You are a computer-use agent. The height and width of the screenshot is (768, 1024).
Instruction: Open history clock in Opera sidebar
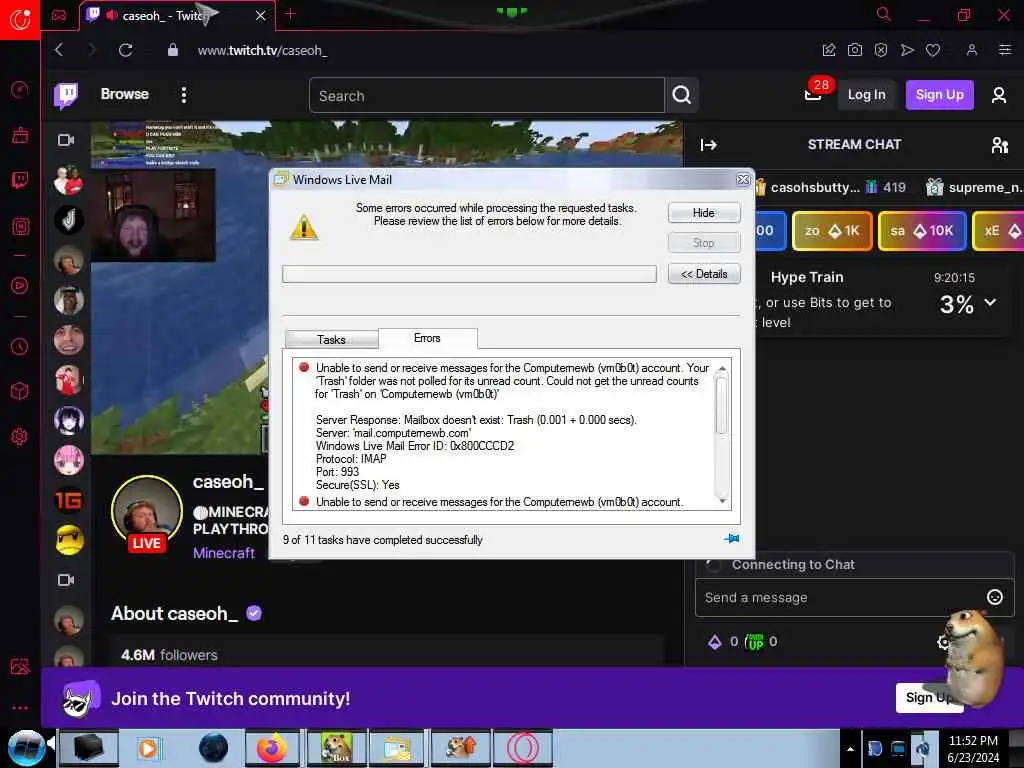coord(20,347)
